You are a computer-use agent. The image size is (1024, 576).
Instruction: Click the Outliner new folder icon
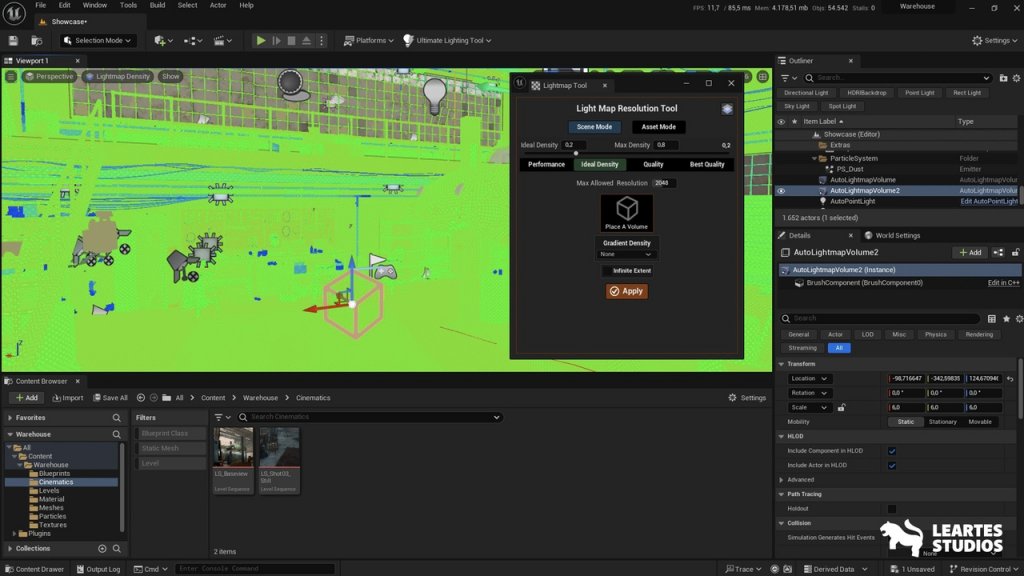1003,78
